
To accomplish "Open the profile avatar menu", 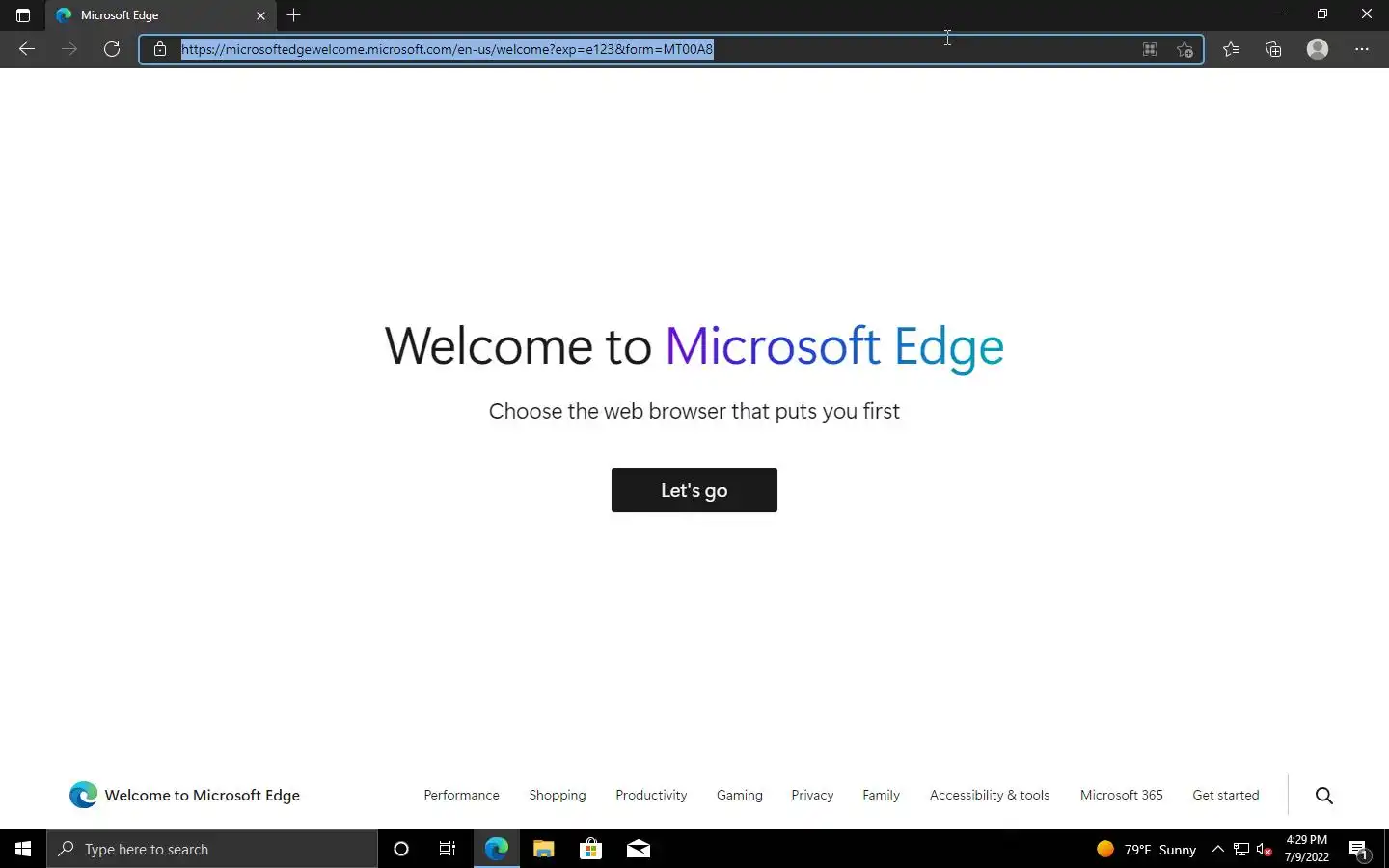I will (x=1318, y=49).
